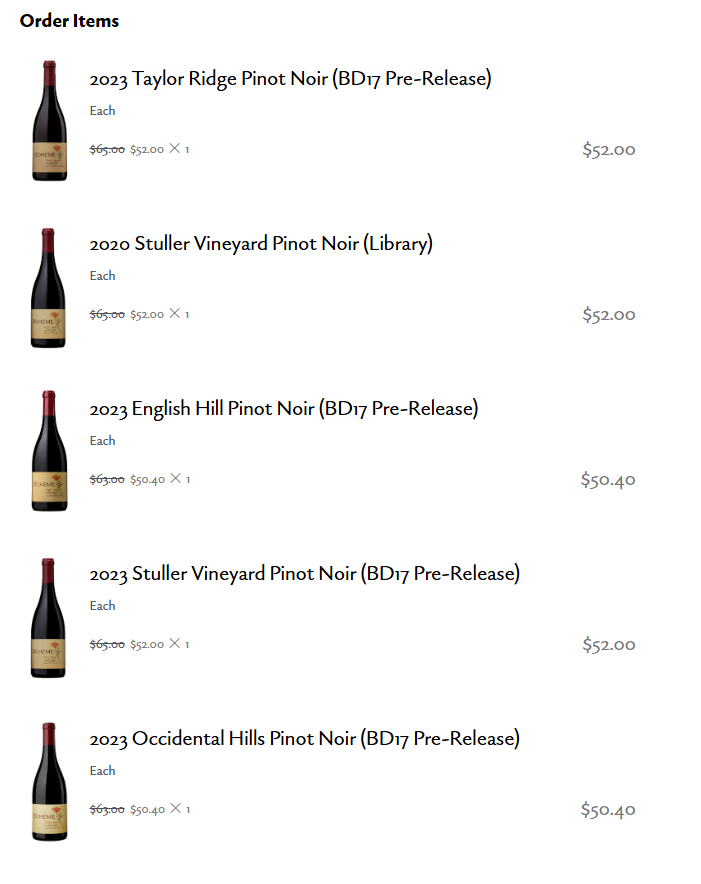View the 2023 Stuller Vineyard Pre-Release bottle image
This screenshot has height=884, width=701.
click(48, 617)
